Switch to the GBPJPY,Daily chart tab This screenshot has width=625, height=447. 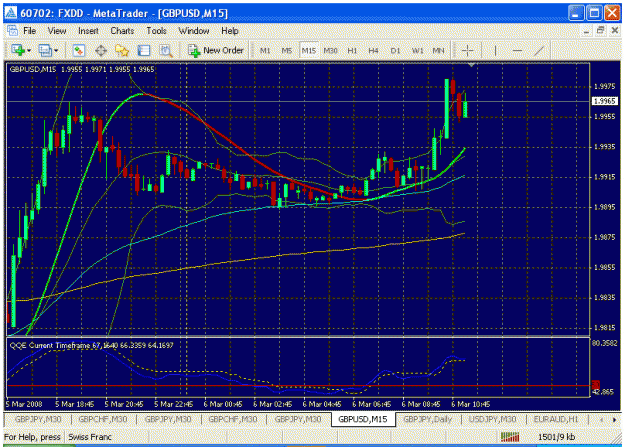coord(428,419)
